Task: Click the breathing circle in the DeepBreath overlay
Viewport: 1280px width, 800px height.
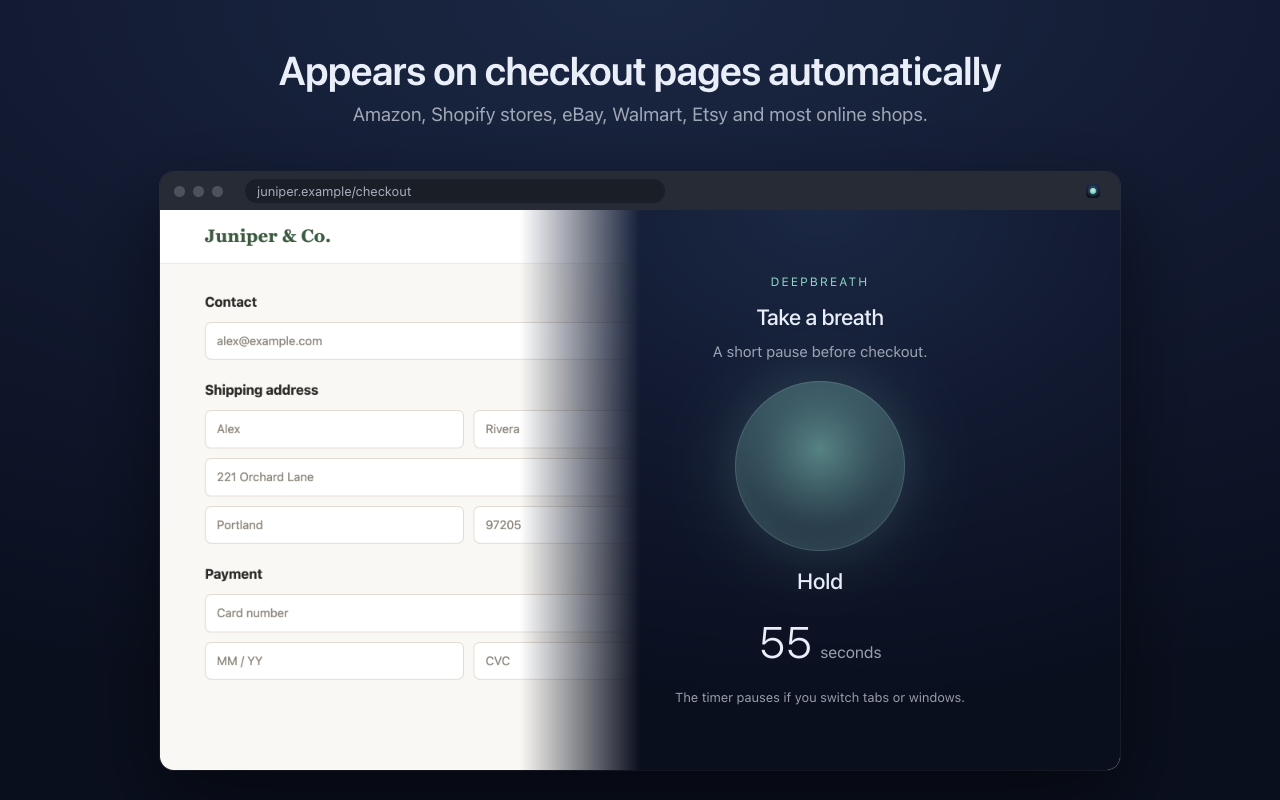Action: click(x=820, y=466)
